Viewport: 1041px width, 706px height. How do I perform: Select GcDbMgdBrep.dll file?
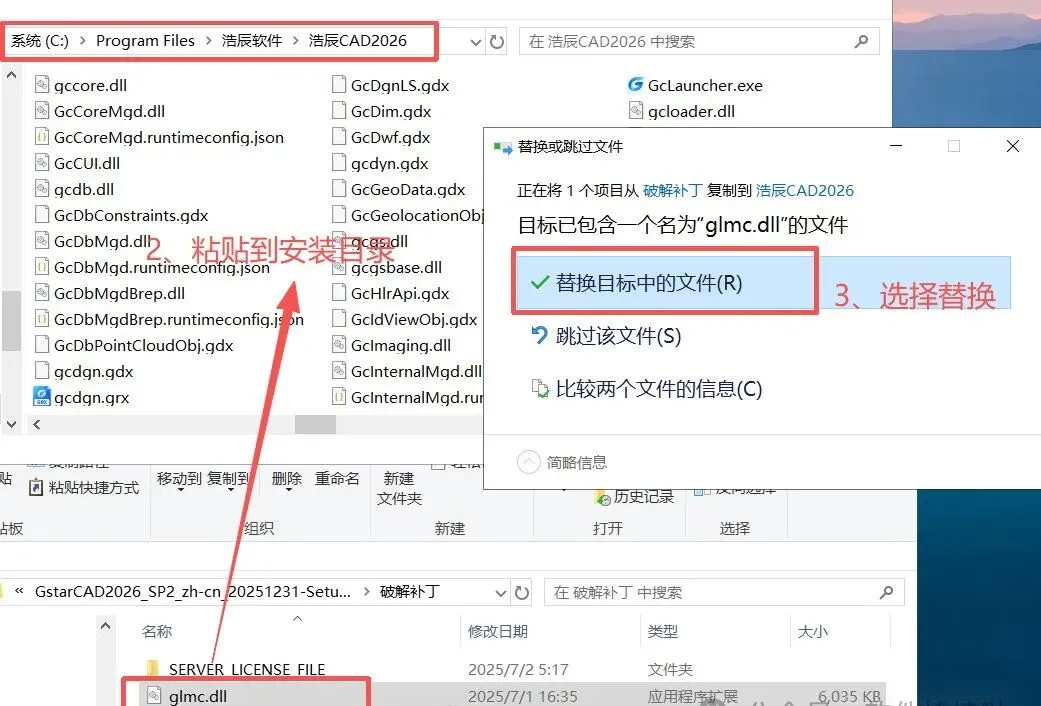[110, 294]
